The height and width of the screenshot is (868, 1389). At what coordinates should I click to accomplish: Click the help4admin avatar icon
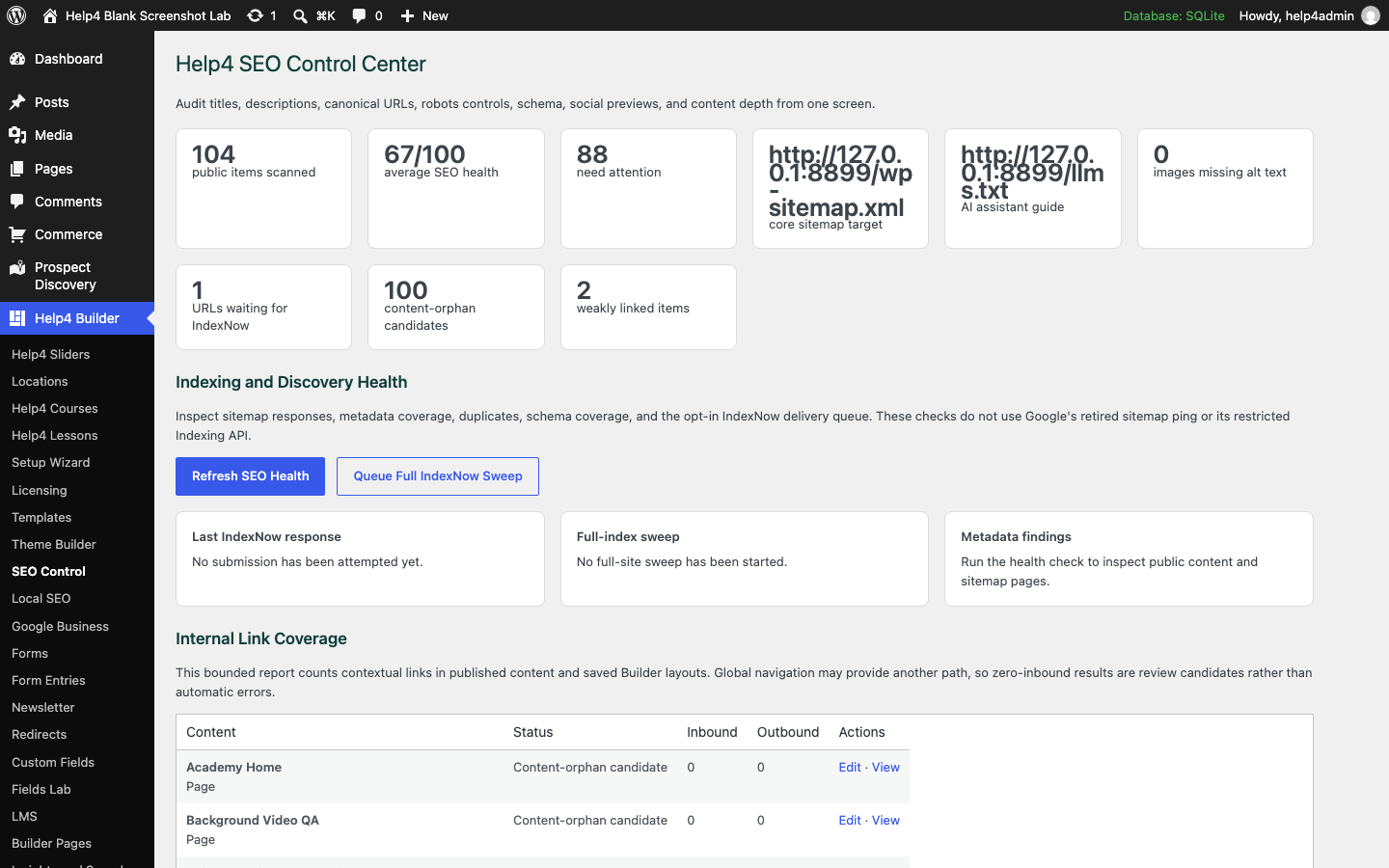click(1371, 15)
